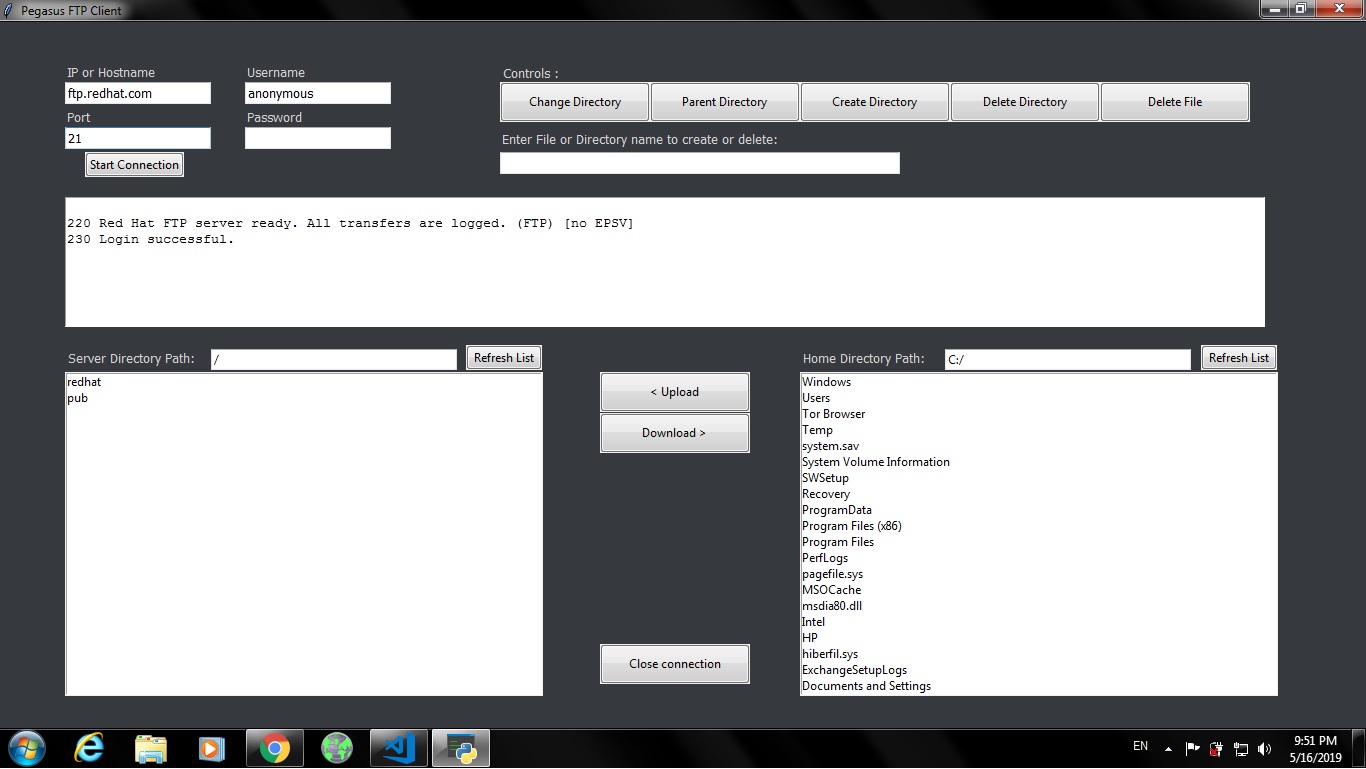Open the Windows Start menu orb
Screen dimensions: 1366x769
pyautogui.click(x=25, y=747)
